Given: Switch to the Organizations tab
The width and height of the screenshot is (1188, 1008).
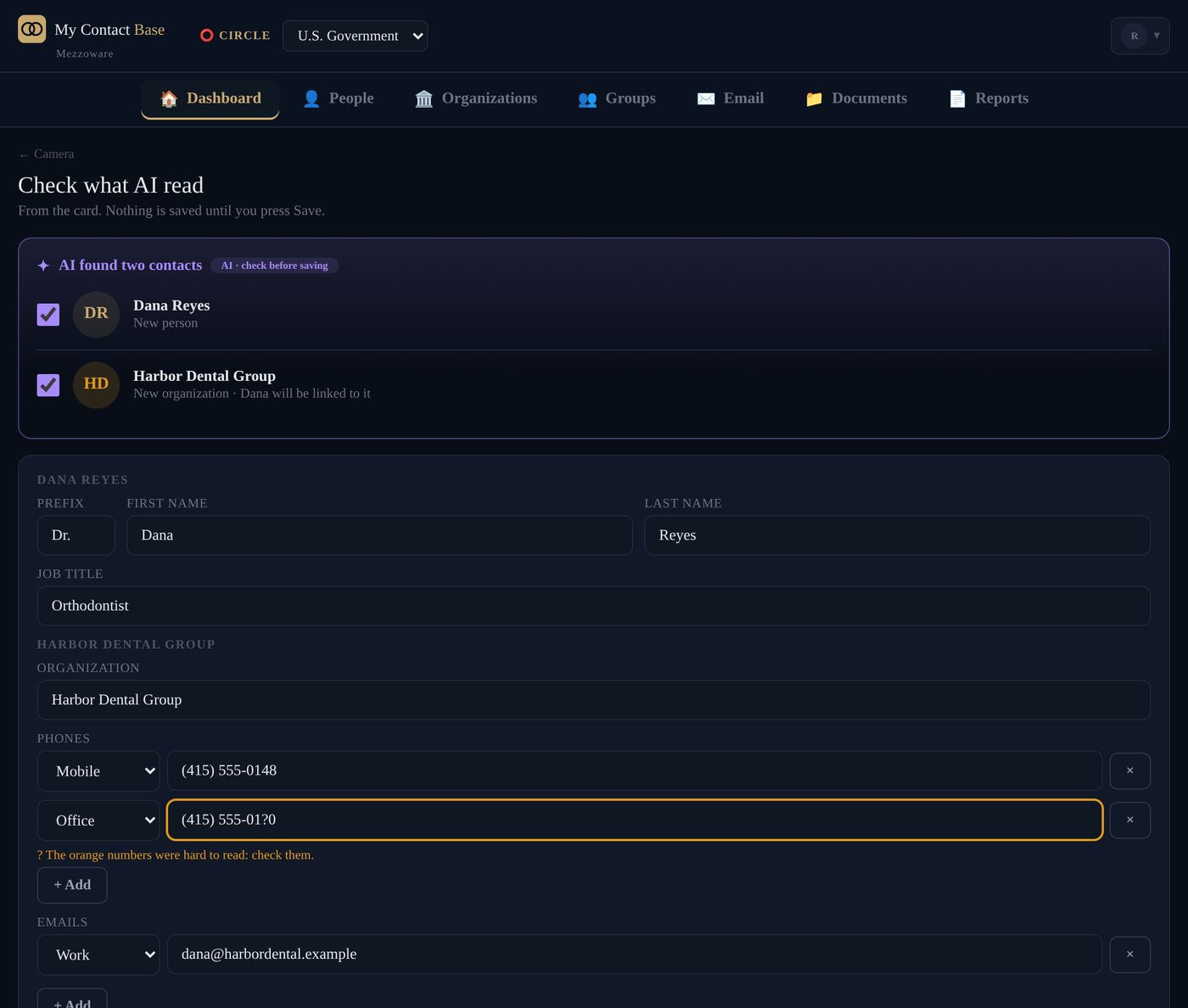Looking at the screenshot, I should (476, 98).
